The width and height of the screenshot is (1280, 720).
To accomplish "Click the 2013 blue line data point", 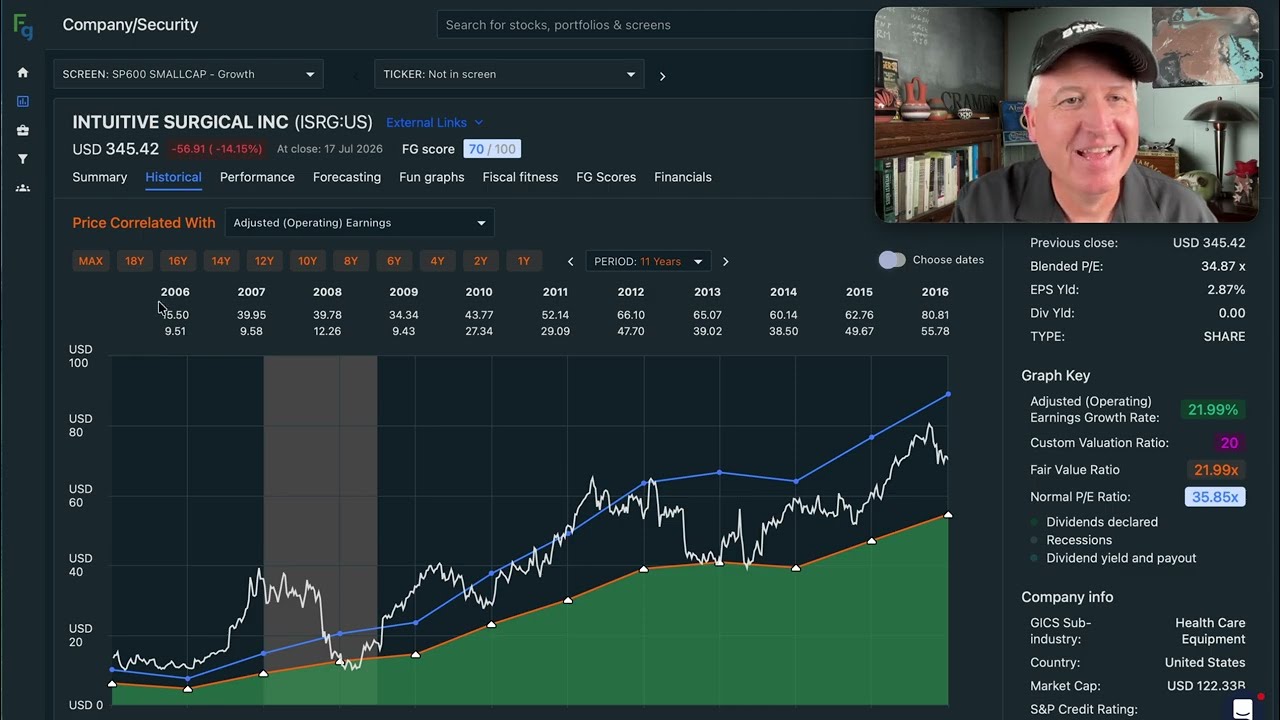I will 720,472.
